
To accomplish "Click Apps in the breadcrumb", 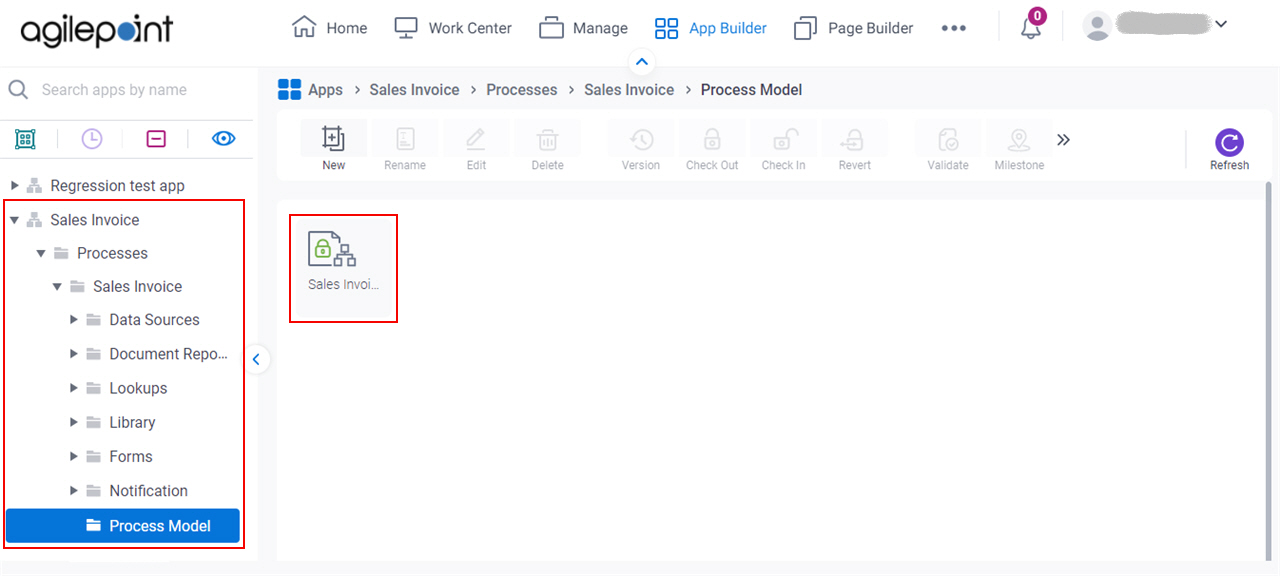I will click(x=325, y=90).
